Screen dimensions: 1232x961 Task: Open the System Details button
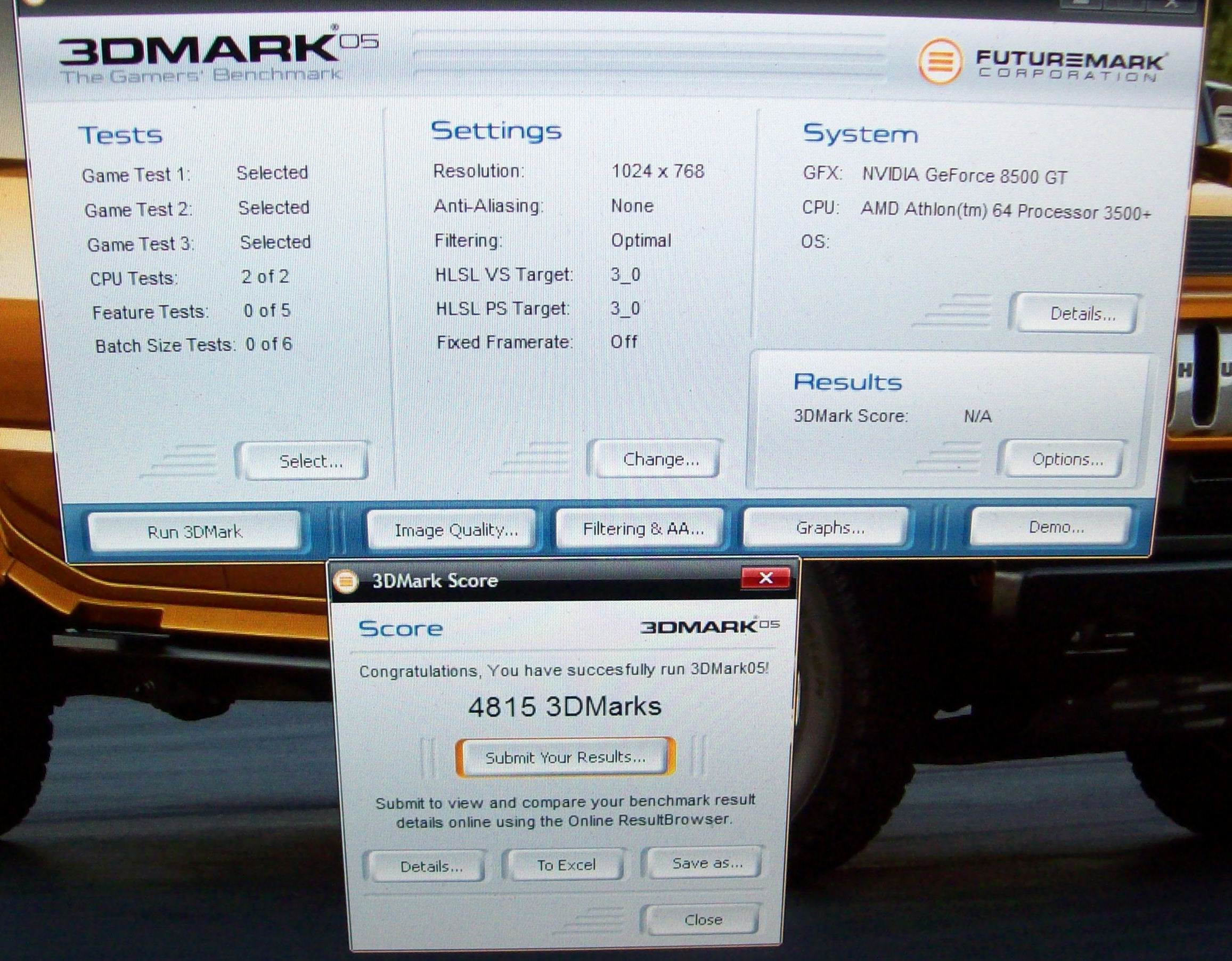[x=1082, y=313]
